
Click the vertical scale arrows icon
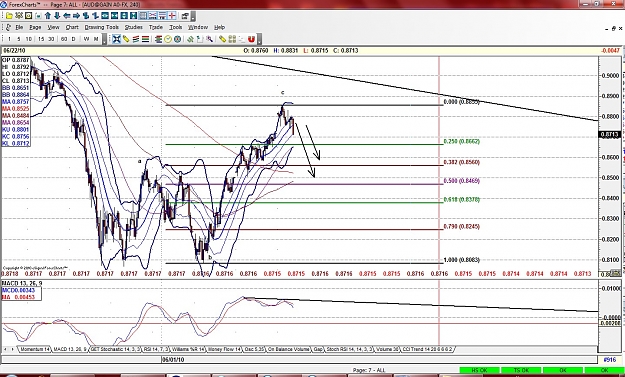click(124, 16)
